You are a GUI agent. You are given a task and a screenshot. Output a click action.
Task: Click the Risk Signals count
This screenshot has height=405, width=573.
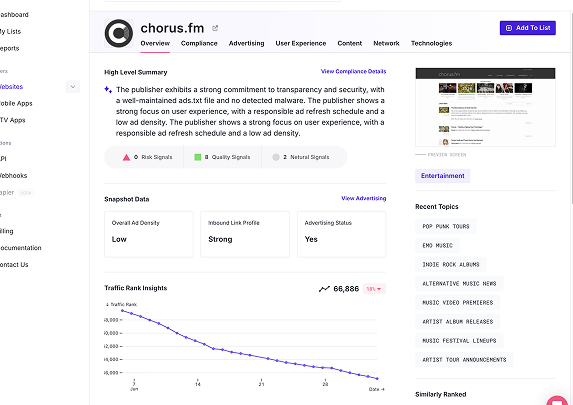(136, 157)
